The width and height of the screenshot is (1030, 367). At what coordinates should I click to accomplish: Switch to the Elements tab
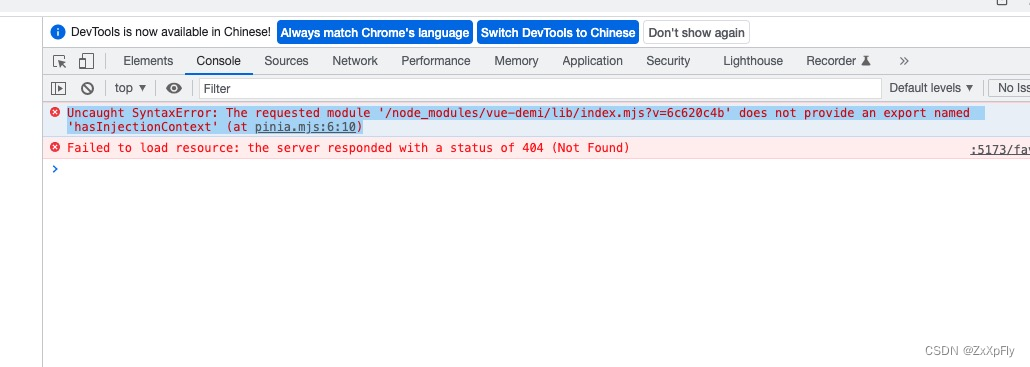148,61
